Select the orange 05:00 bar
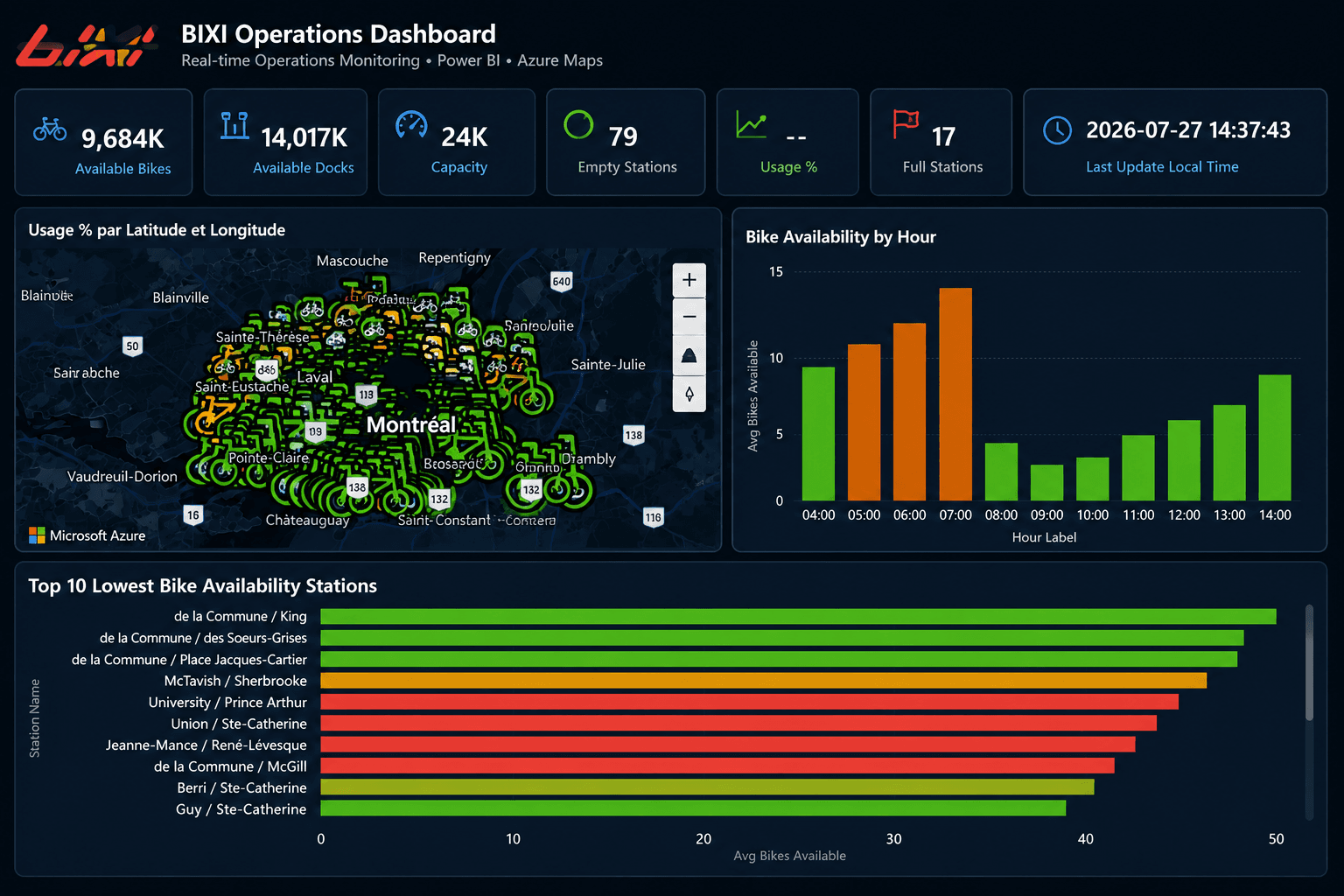Viewport: 1344px width, 896px height. (x=864, y=423)
